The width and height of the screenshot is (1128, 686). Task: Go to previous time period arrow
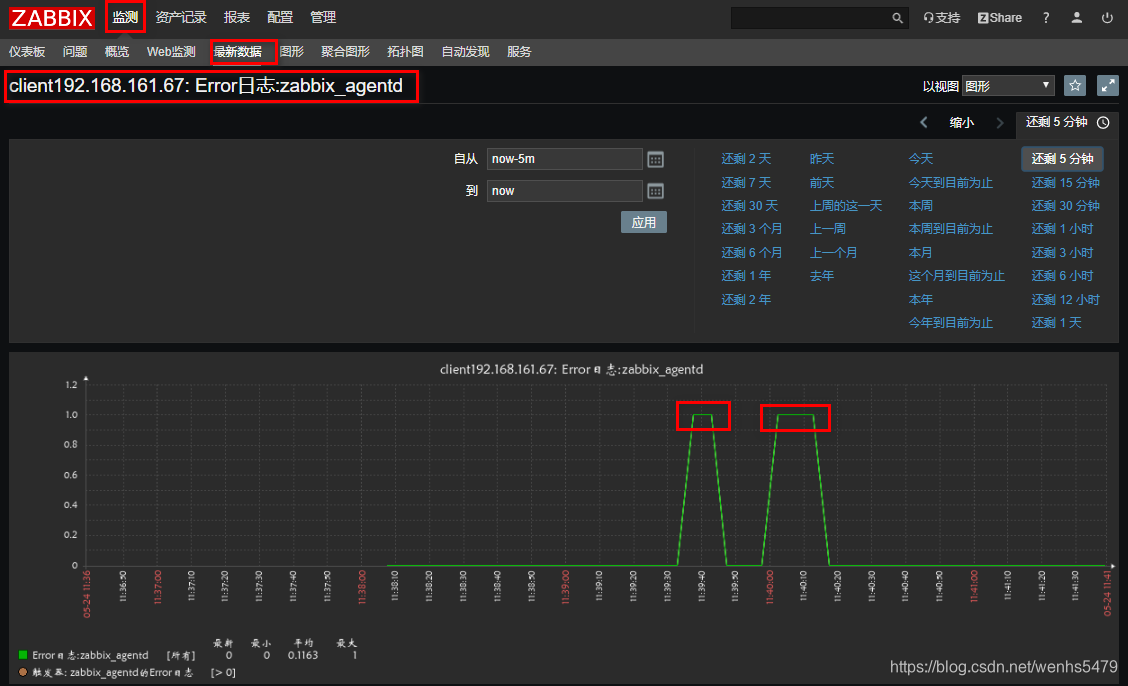pyautogui.click(x=924, y=122)
